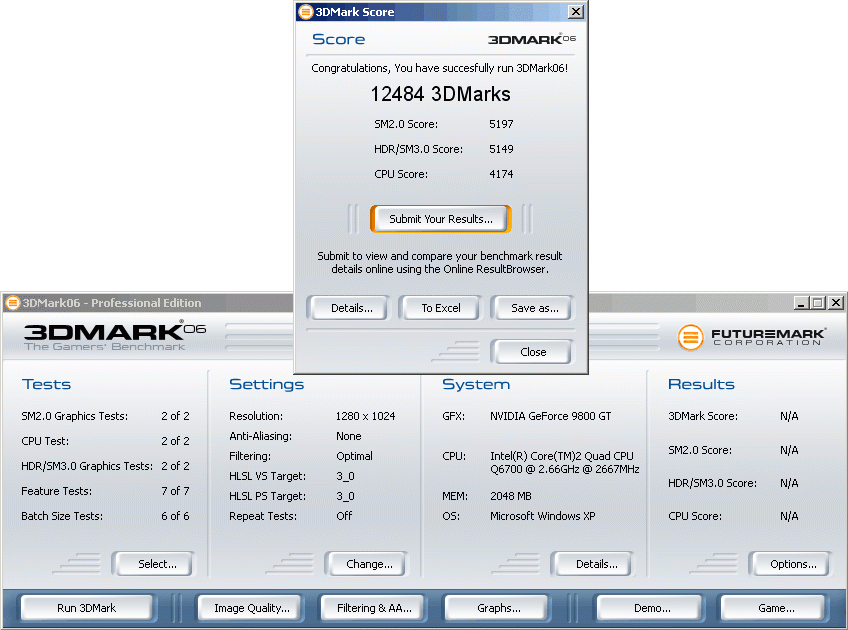Click the orange 3DMark Score title bar icon

click(306, 11)
